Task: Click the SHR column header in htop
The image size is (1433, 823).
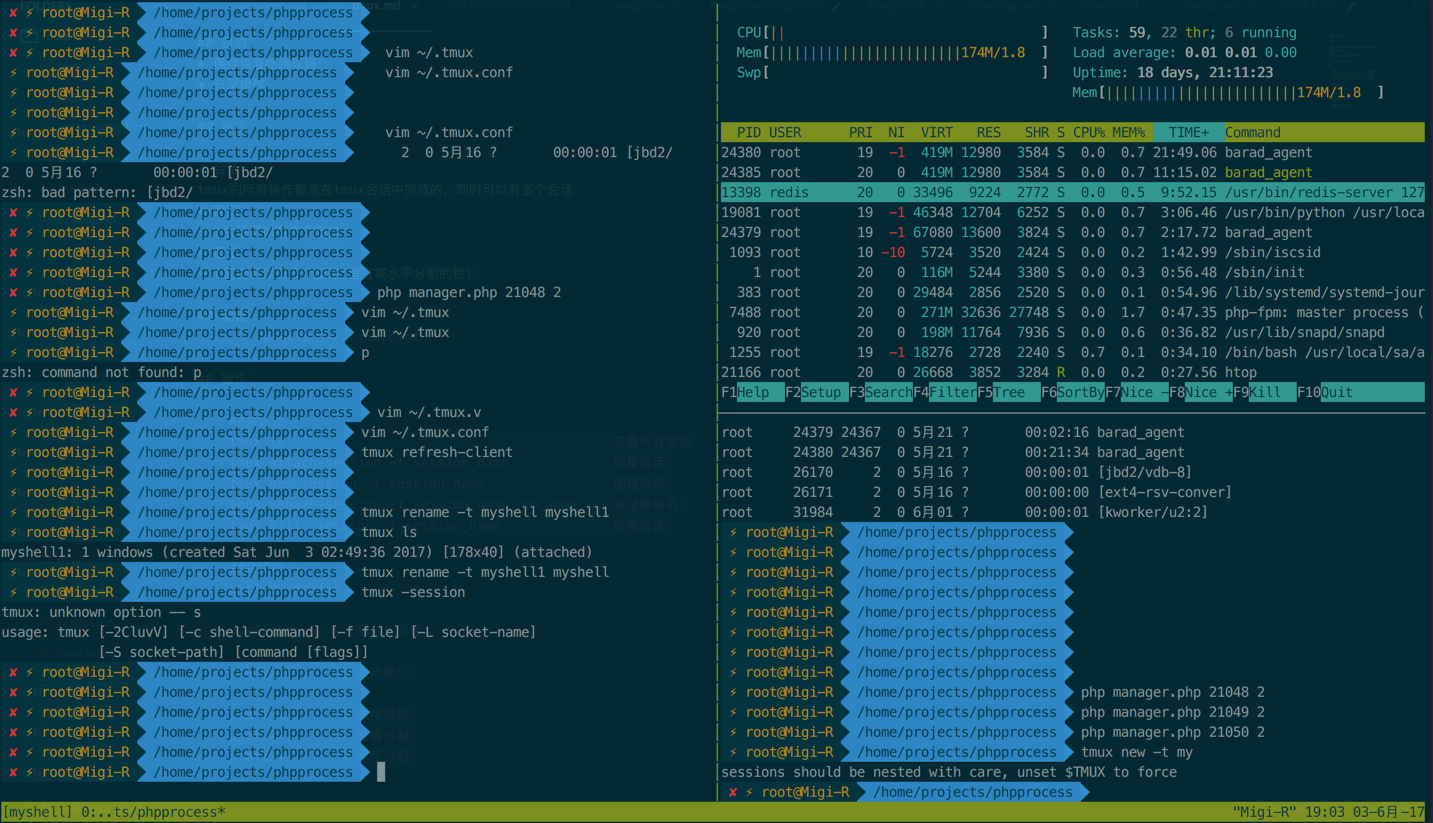Action: [x=1037, y=132]
